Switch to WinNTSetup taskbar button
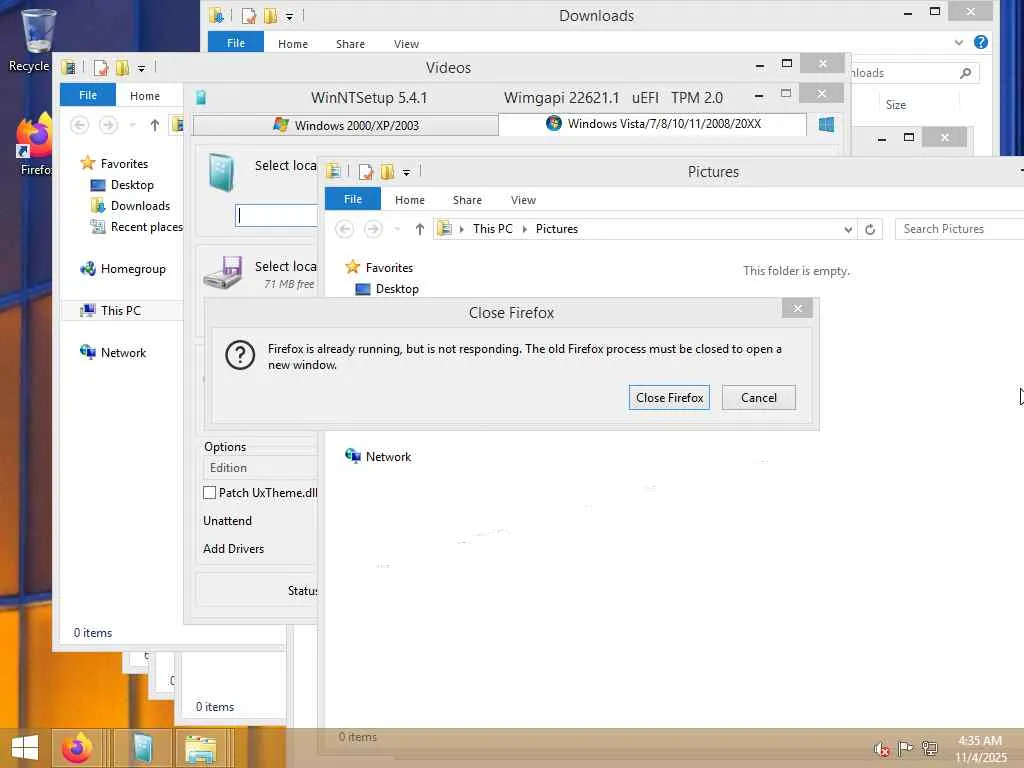Viewport: 1024px width, 768px height. pyautogui.click(x=142, y=748)
